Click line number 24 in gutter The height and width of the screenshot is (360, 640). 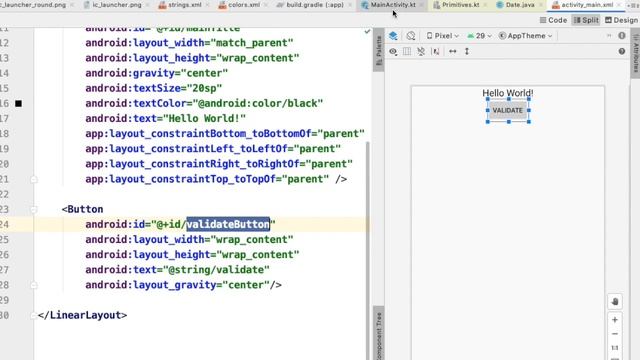[x=4, y=224]
